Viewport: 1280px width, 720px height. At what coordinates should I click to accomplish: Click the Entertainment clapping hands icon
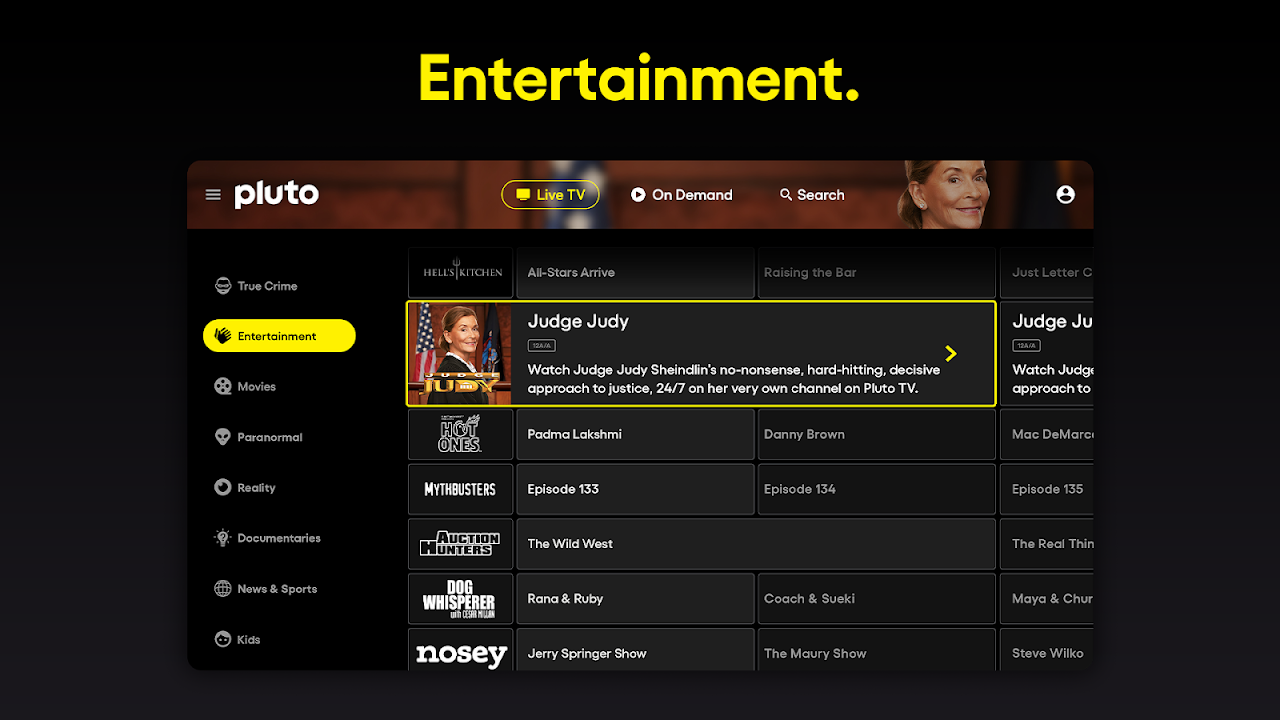point(223,336)
